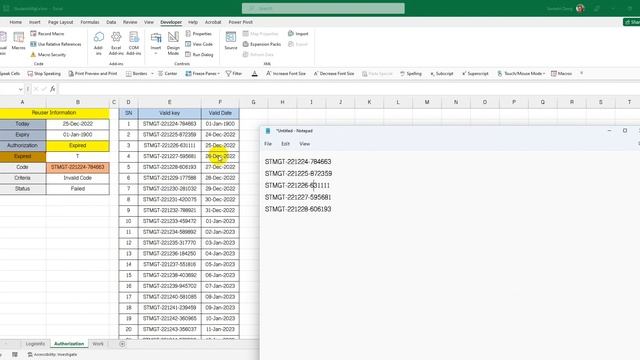Open Macro Security settings
This screenshot has width=640, height=360.
coord(48,55)
